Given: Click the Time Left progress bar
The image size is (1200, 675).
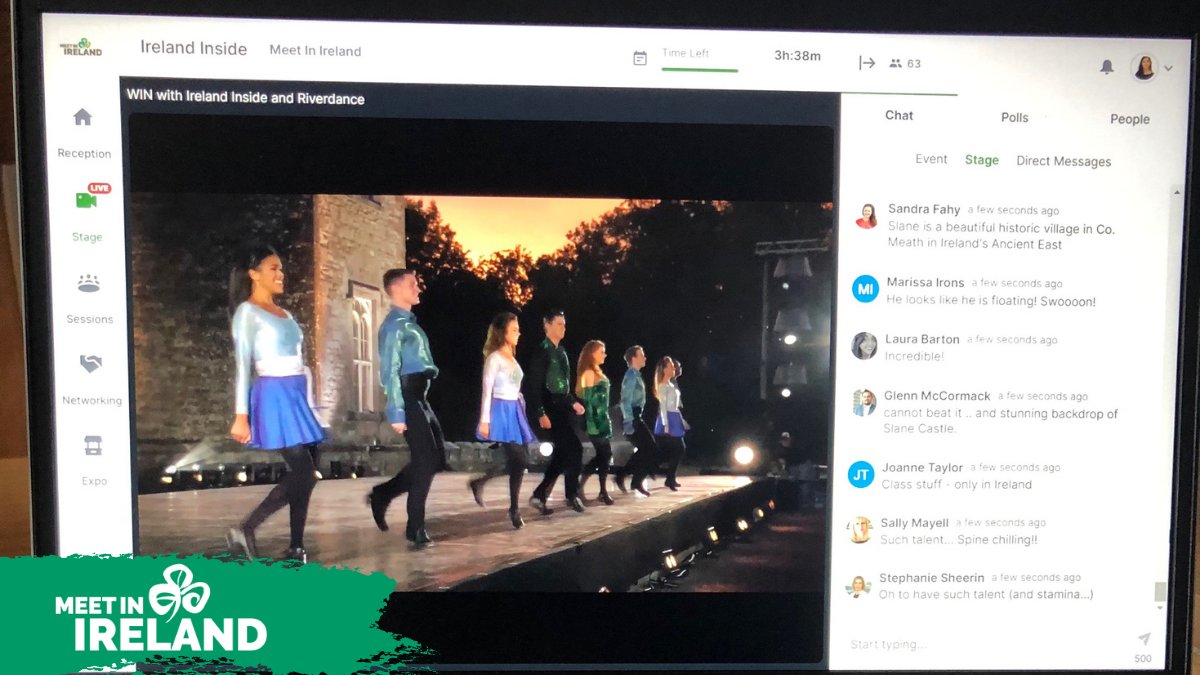Looking at the screenshot, I should tap(700, 70).
